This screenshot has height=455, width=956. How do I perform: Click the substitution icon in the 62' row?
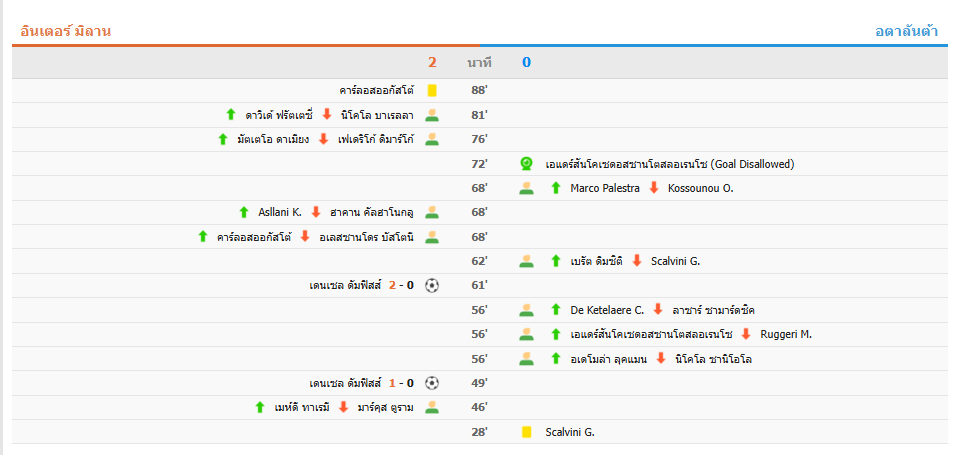527,262
